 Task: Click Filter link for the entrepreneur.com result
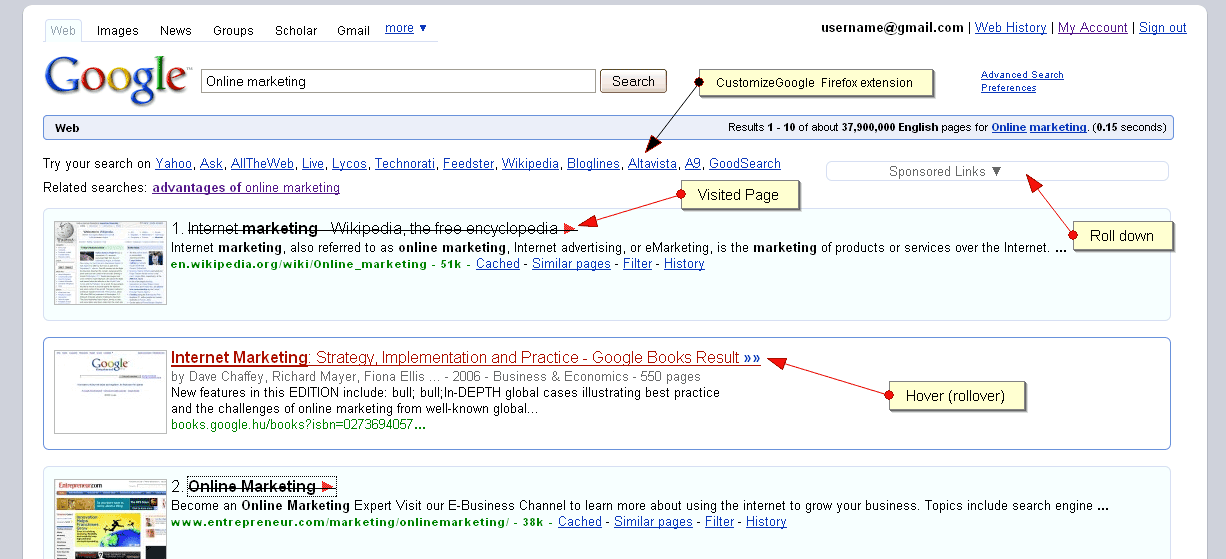click(719, 522)
